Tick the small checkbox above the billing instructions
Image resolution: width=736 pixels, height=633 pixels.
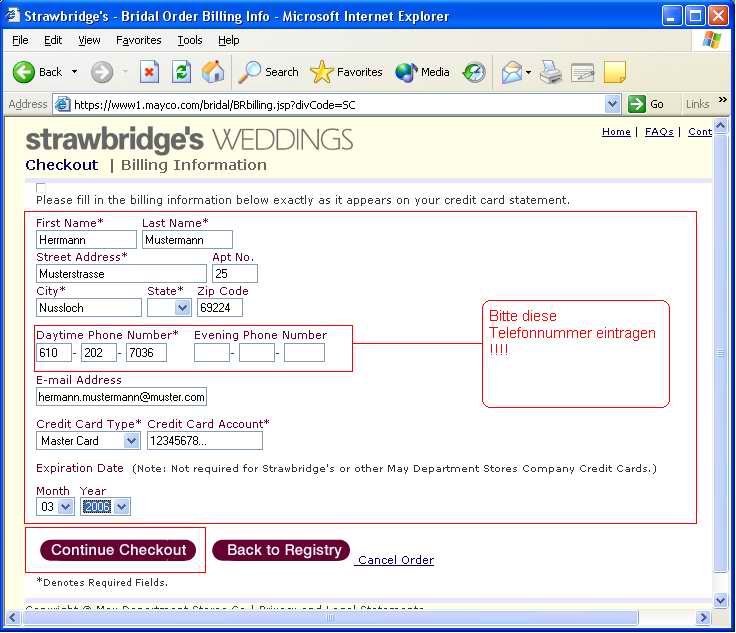pos(41,187)
